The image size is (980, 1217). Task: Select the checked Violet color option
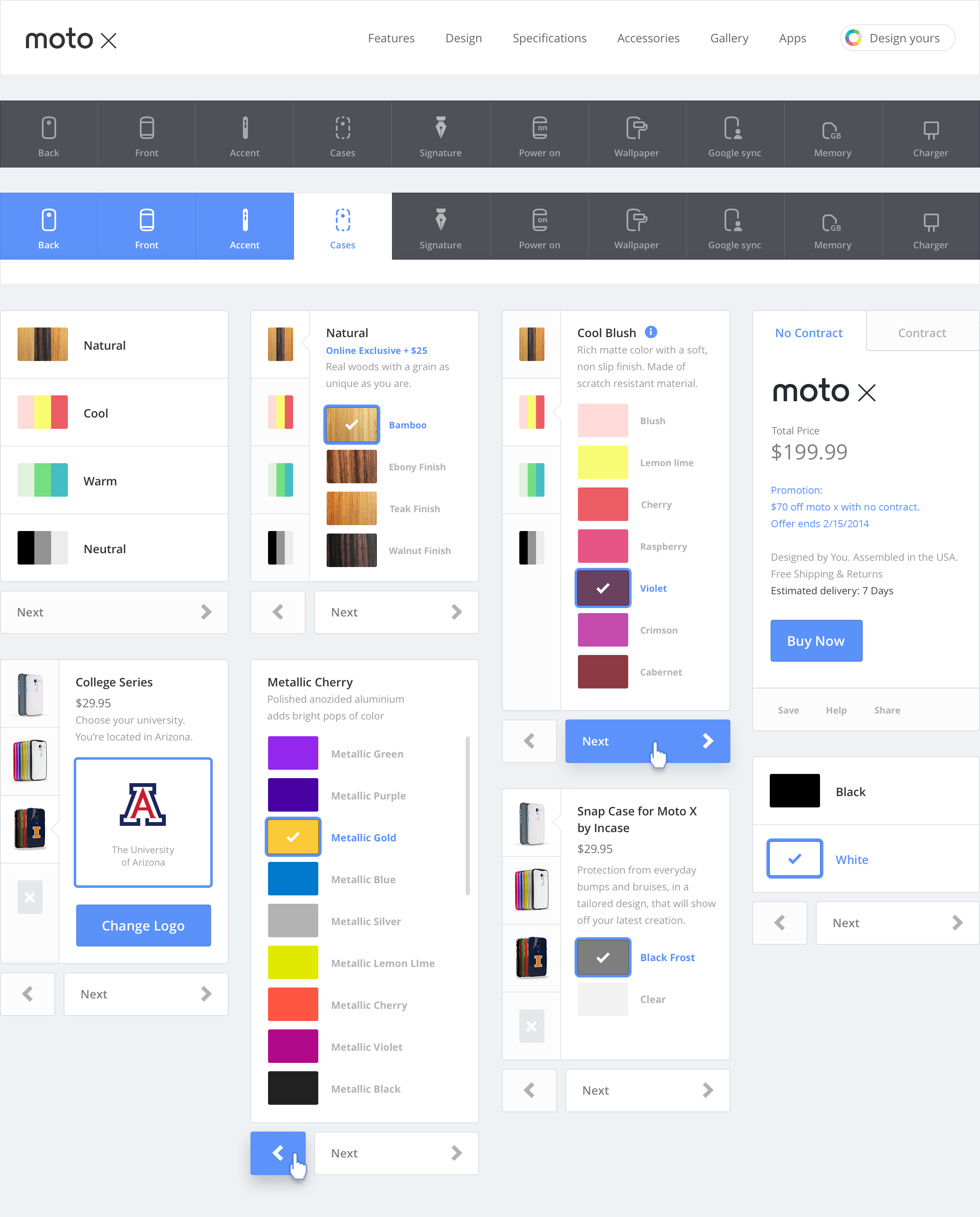click(603, 588)
